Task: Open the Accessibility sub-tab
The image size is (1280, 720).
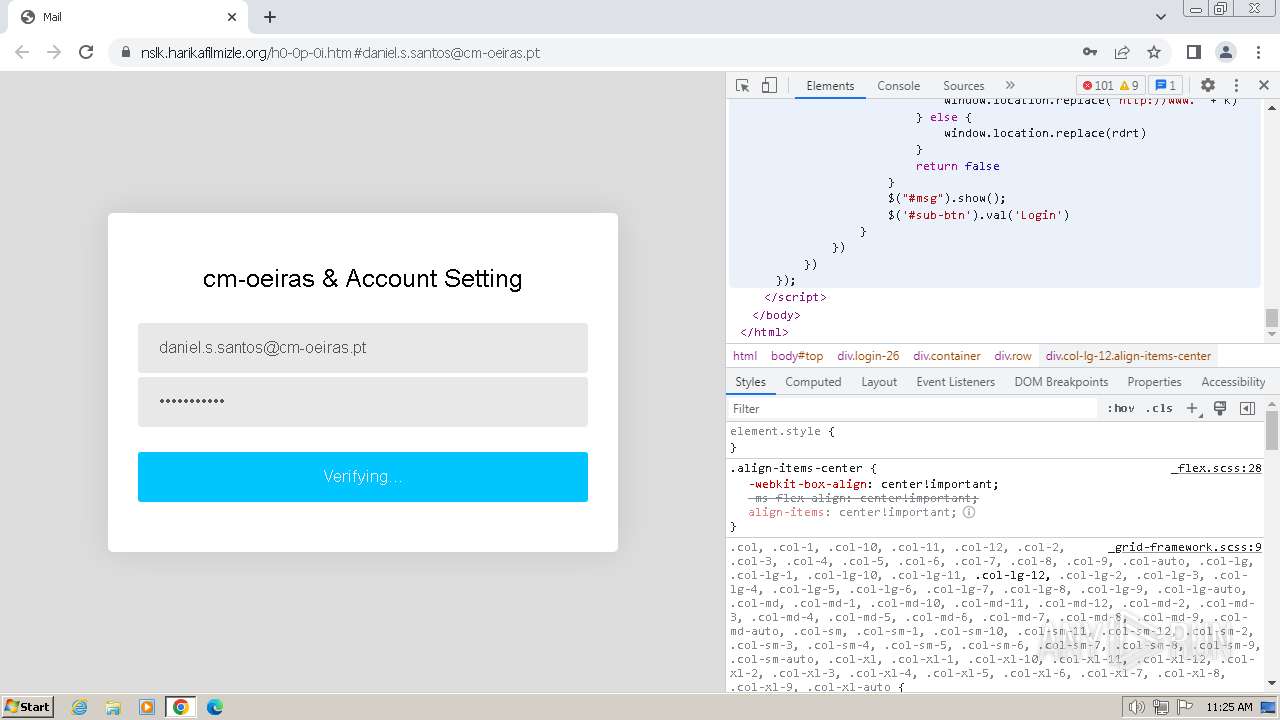Action: 1233,382
